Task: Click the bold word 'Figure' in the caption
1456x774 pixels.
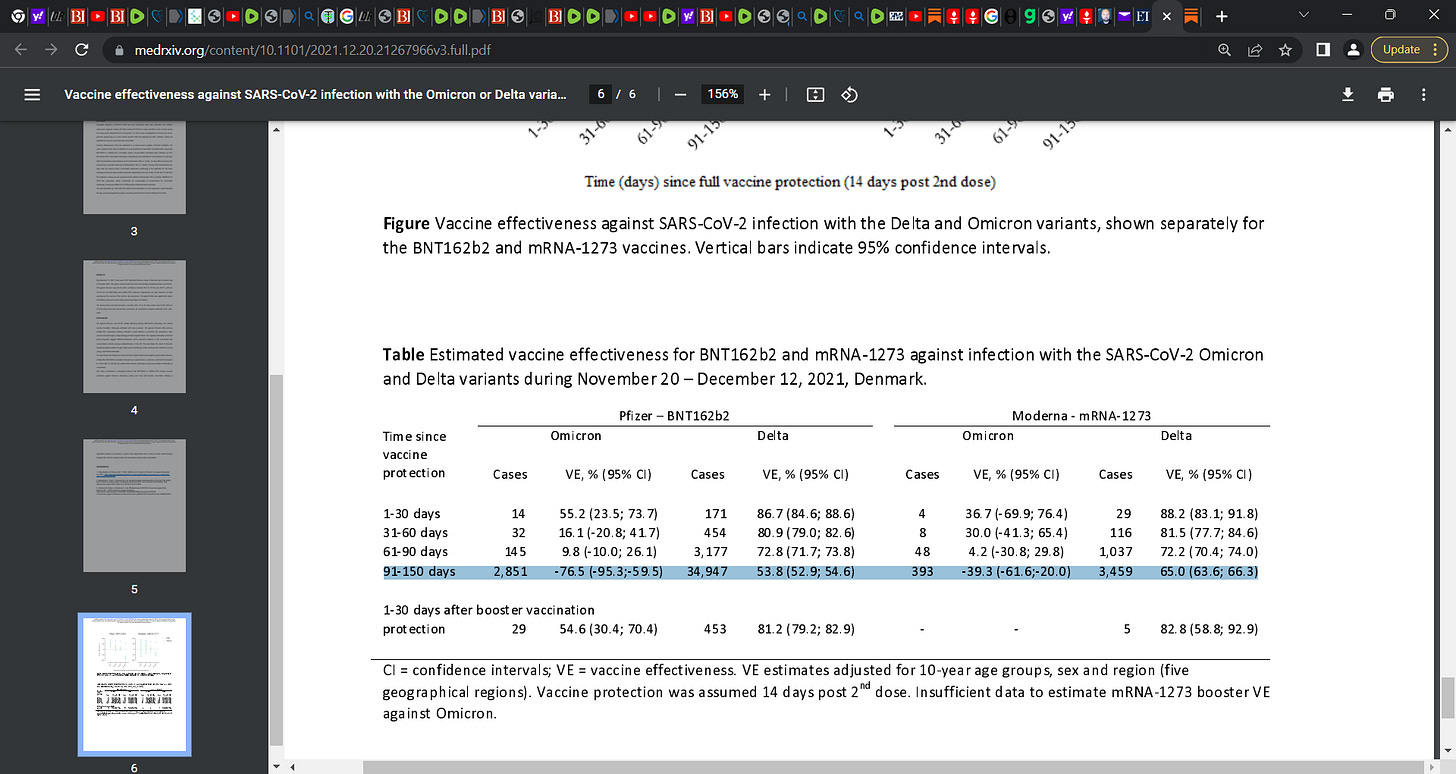Action: pyautogui.click(x=406, y=224)
